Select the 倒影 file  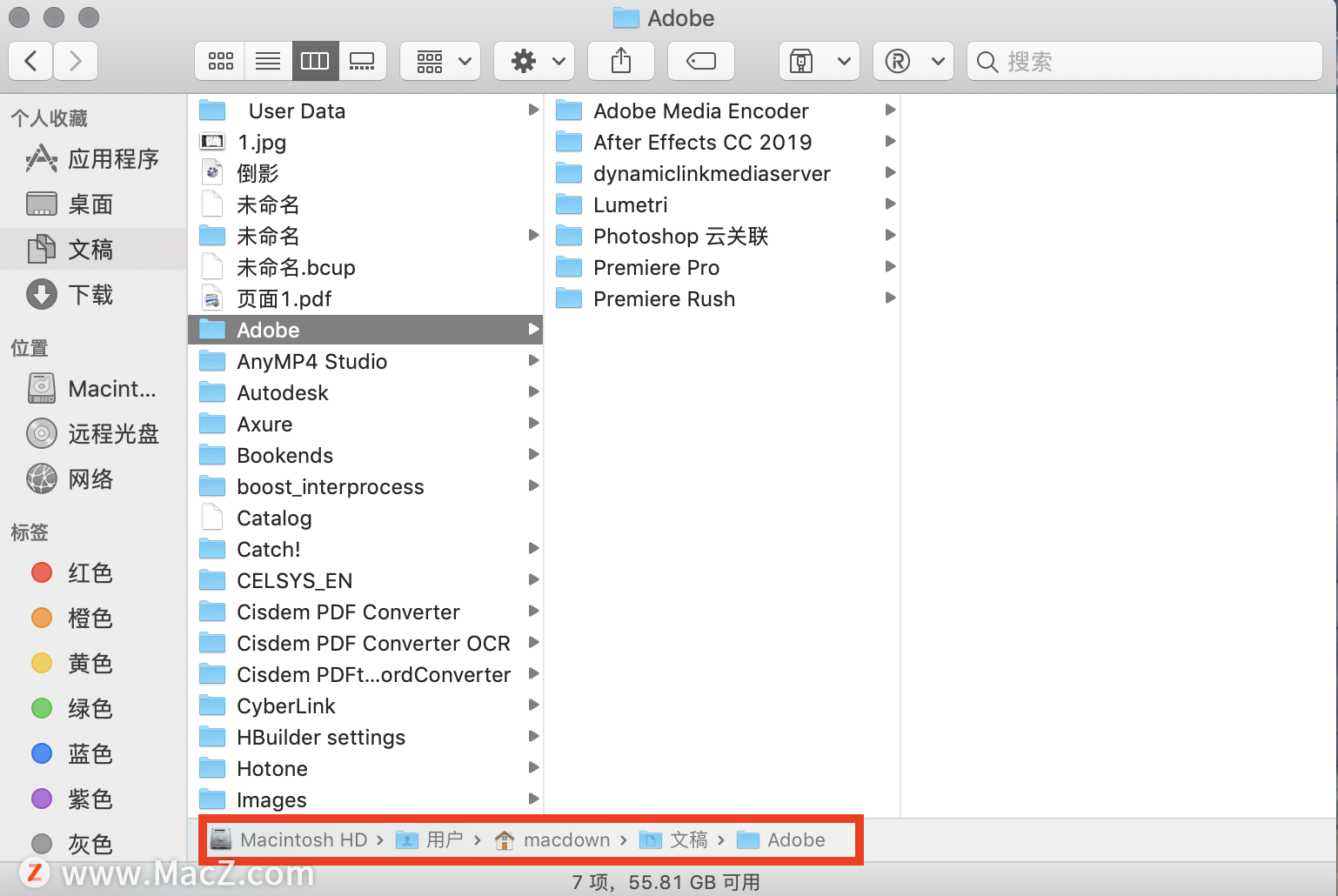365,173
